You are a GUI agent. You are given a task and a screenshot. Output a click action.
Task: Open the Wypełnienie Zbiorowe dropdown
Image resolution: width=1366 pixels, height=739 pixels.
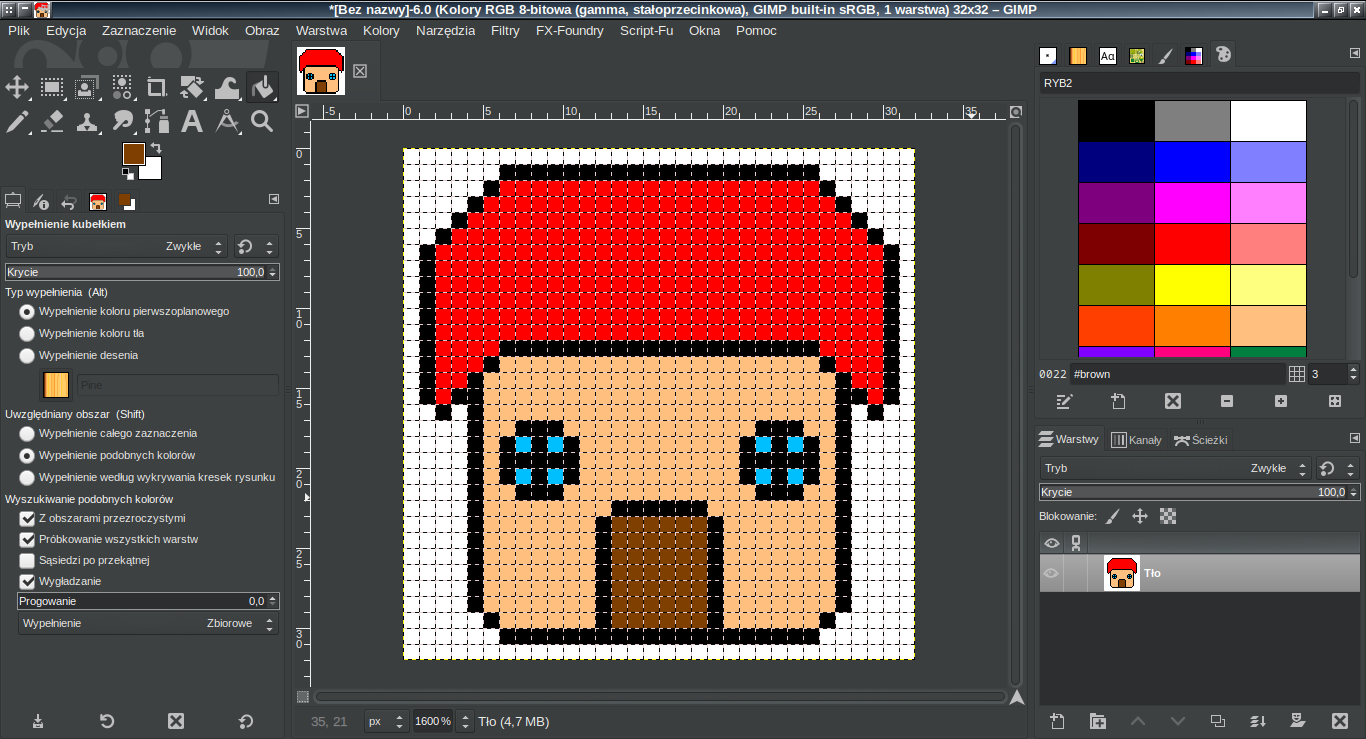pyautogui.click(x=148, y=624)
